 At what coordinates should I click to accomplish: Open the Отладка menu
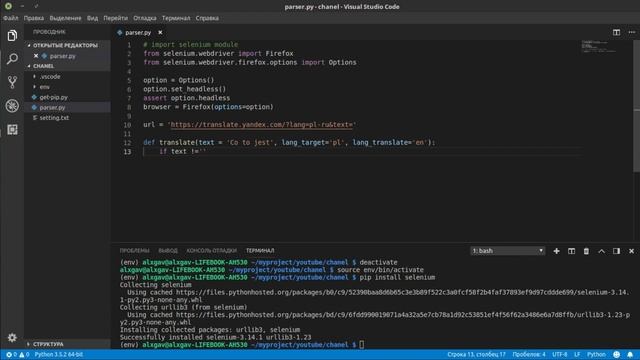[x=144, y=18]
